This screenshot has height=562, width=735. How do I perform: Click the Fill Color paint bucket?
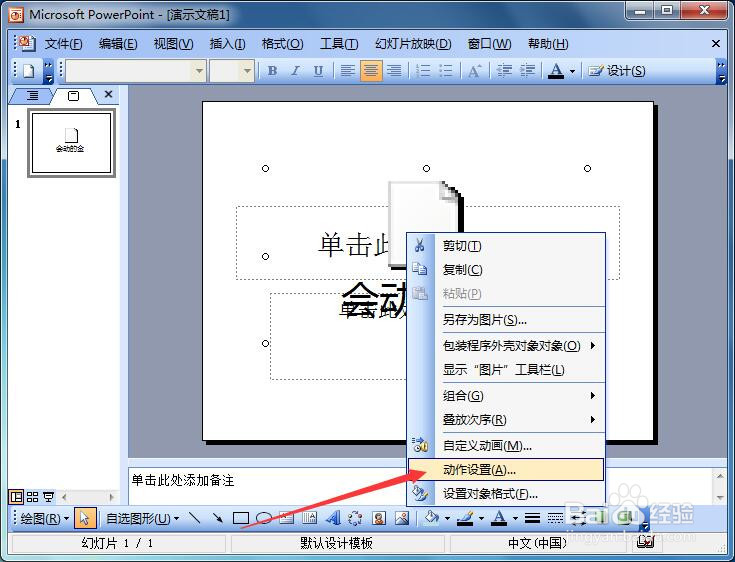[431, 517]
